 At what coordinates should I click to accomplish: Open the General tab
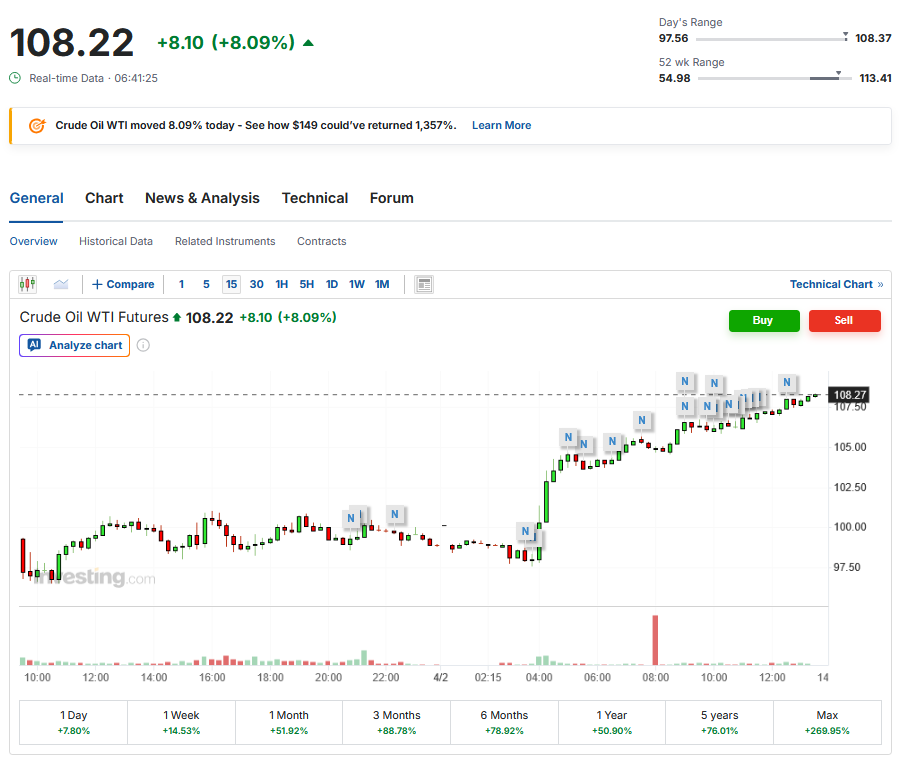pyautogui.click(x=37, y=198)
